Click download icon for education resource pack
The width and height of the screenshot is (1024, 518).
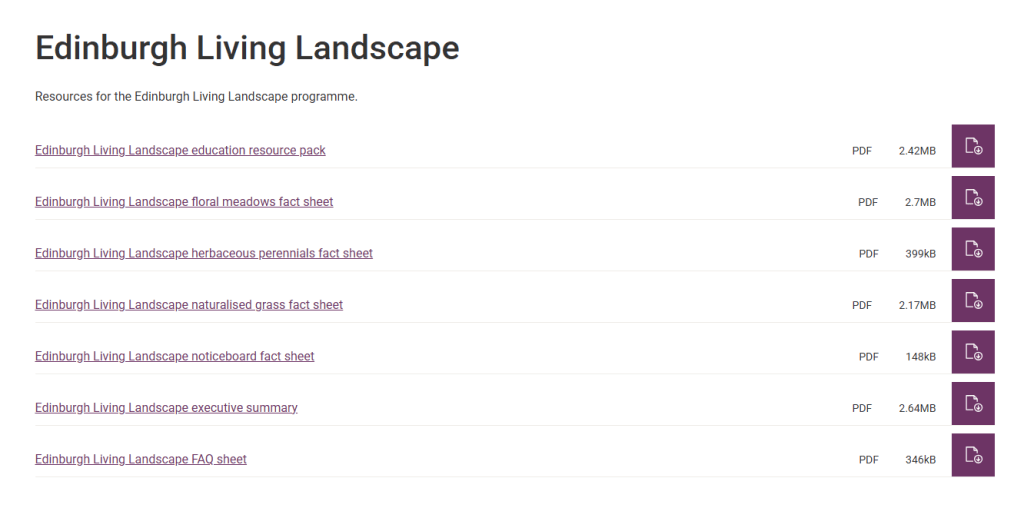[x=972, y=146]
